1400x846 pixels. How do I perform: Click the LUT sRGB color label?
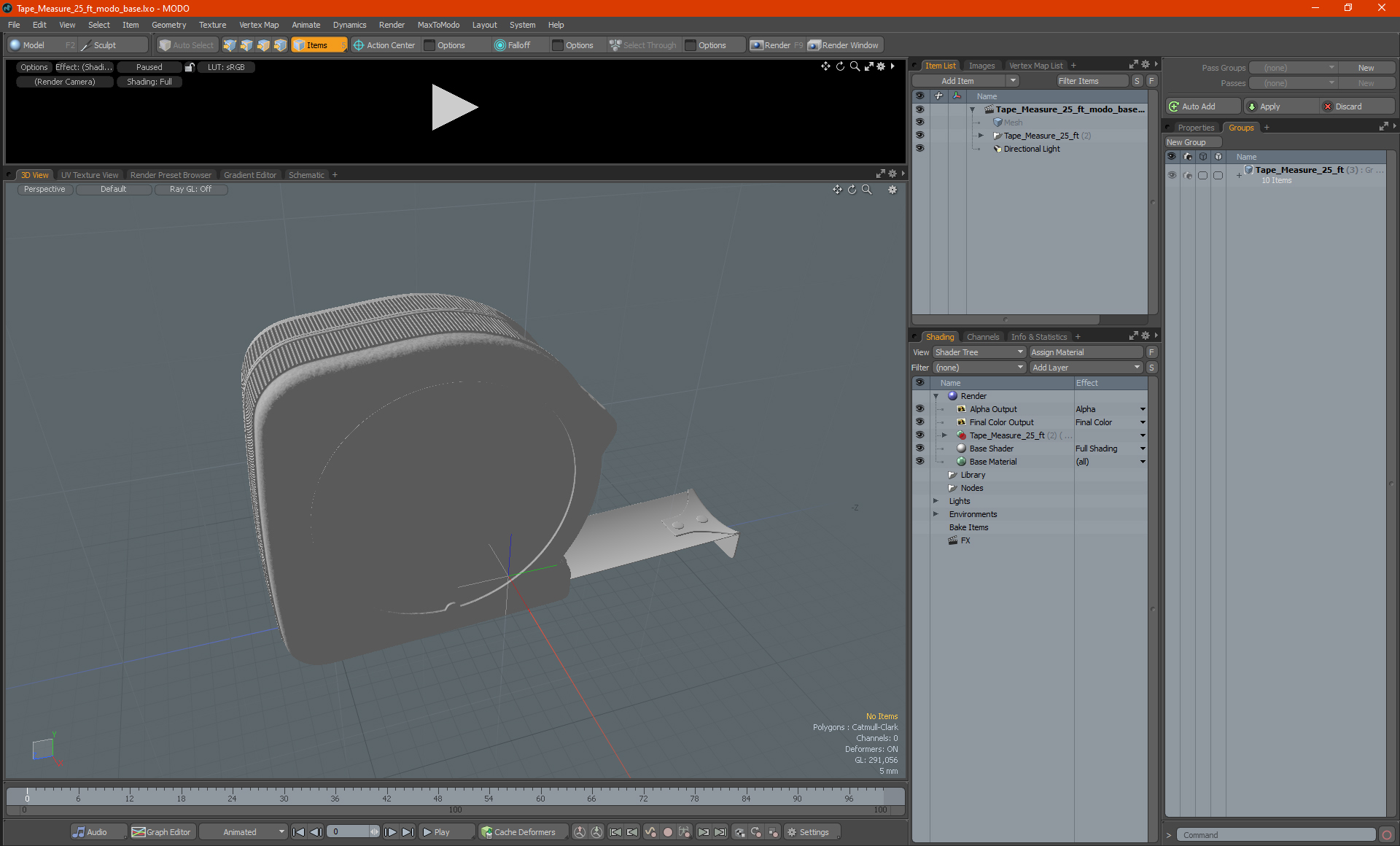227,67
